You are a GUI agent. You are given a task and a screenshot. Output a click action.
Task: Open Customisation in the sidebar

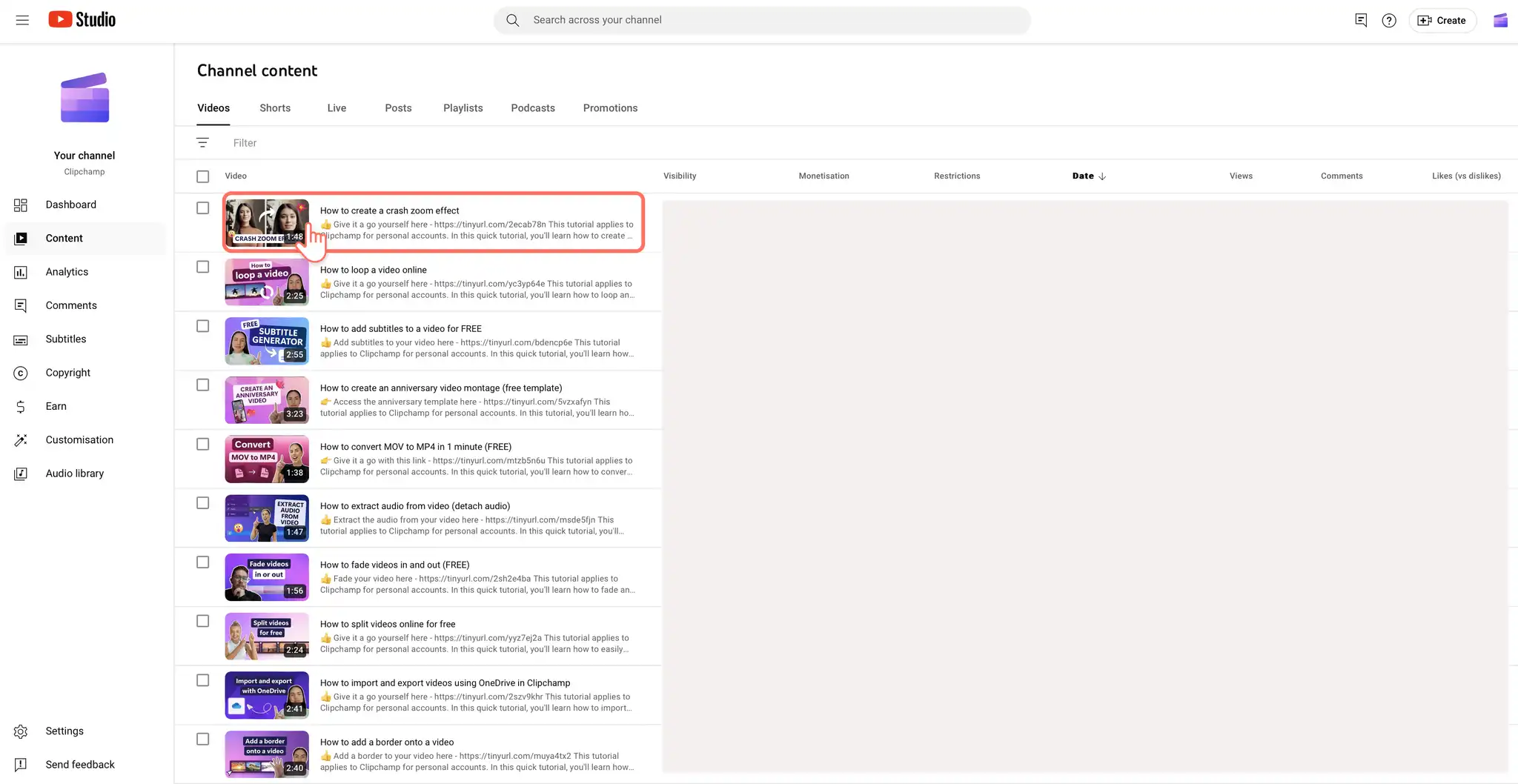coord(84,440)
